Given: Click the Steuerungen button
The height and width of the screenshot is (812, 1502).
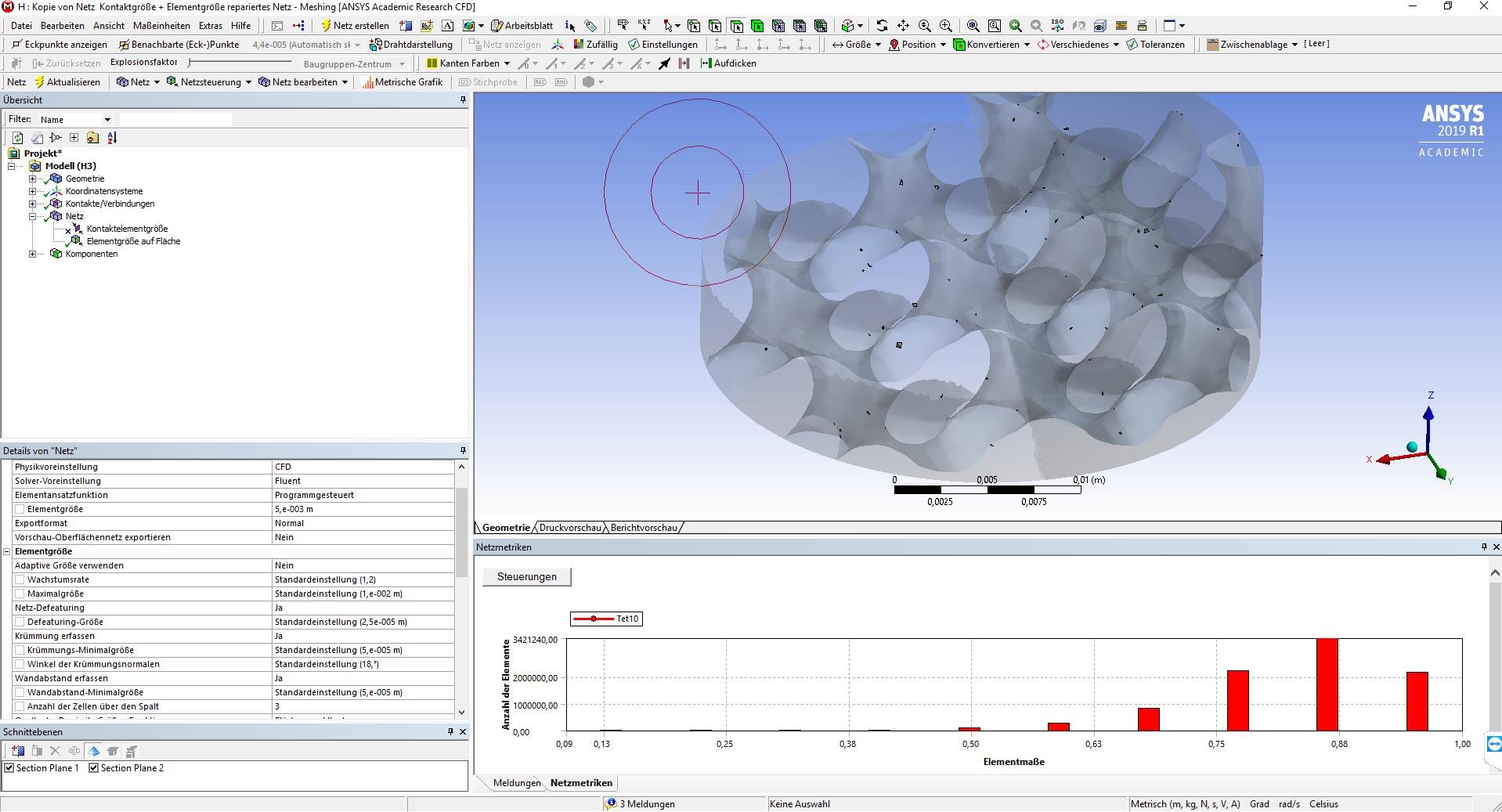Looking at the screenshot, I should coord(526,577).
